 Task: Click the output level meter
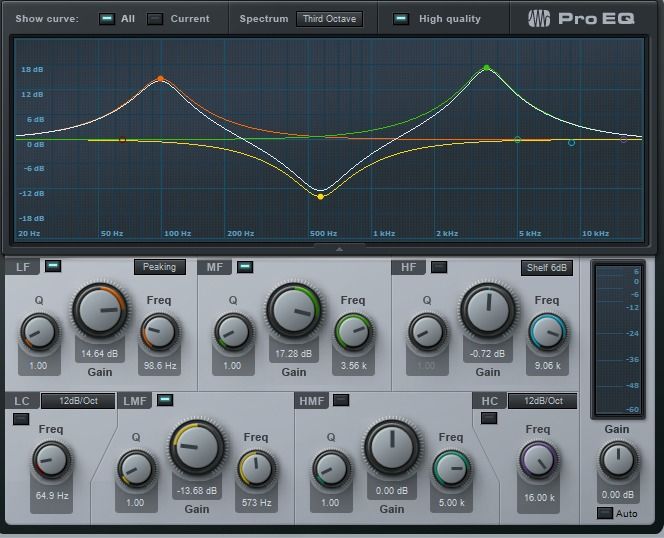coord(618,340)
